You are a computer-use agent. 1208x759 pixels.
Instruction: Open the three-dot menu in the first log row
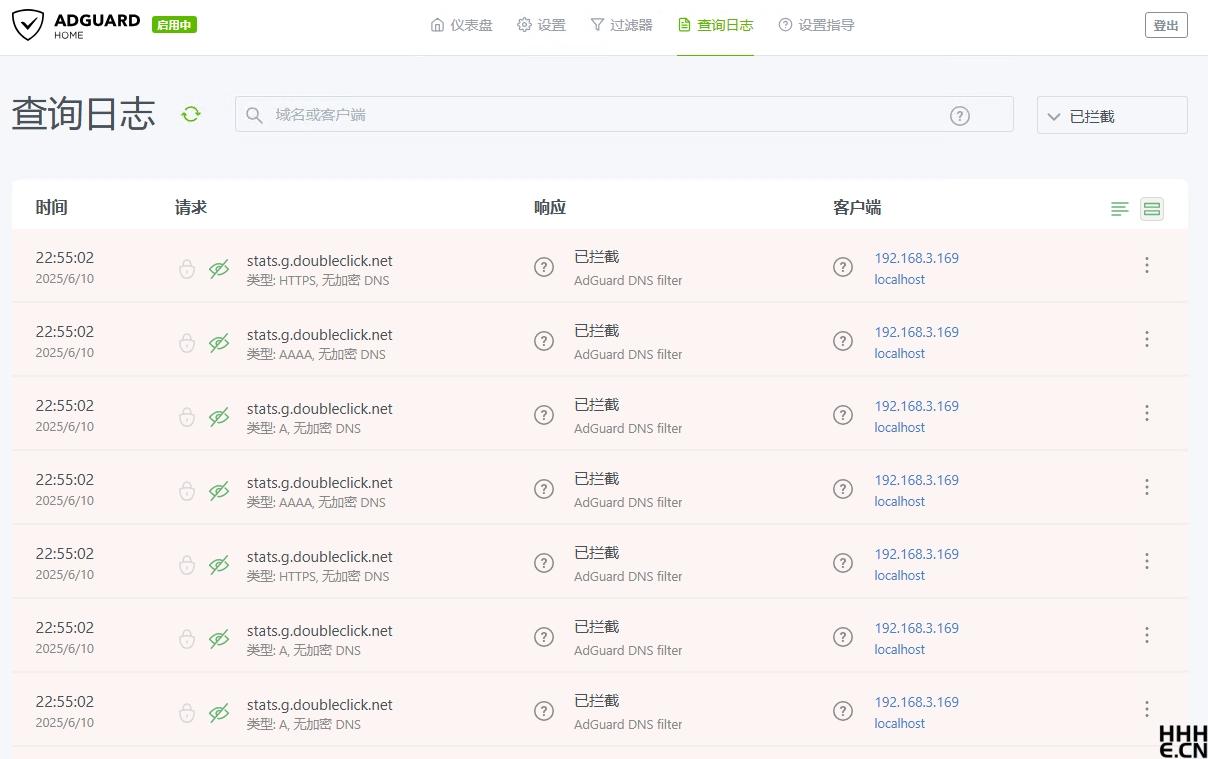(1147, 265)
